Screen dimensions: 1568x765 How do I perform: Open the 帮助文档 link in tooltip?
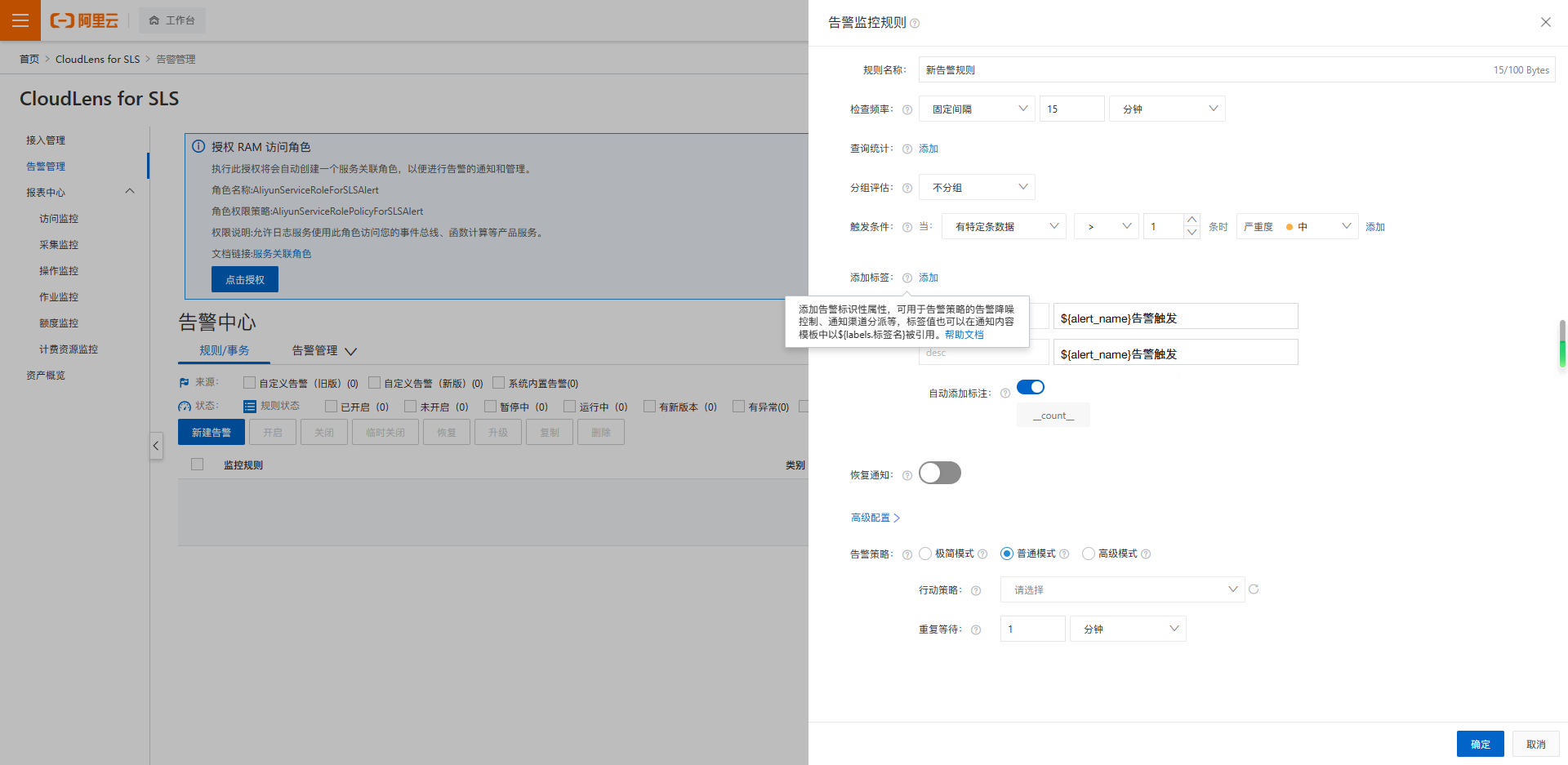click(x=964, y=335)
